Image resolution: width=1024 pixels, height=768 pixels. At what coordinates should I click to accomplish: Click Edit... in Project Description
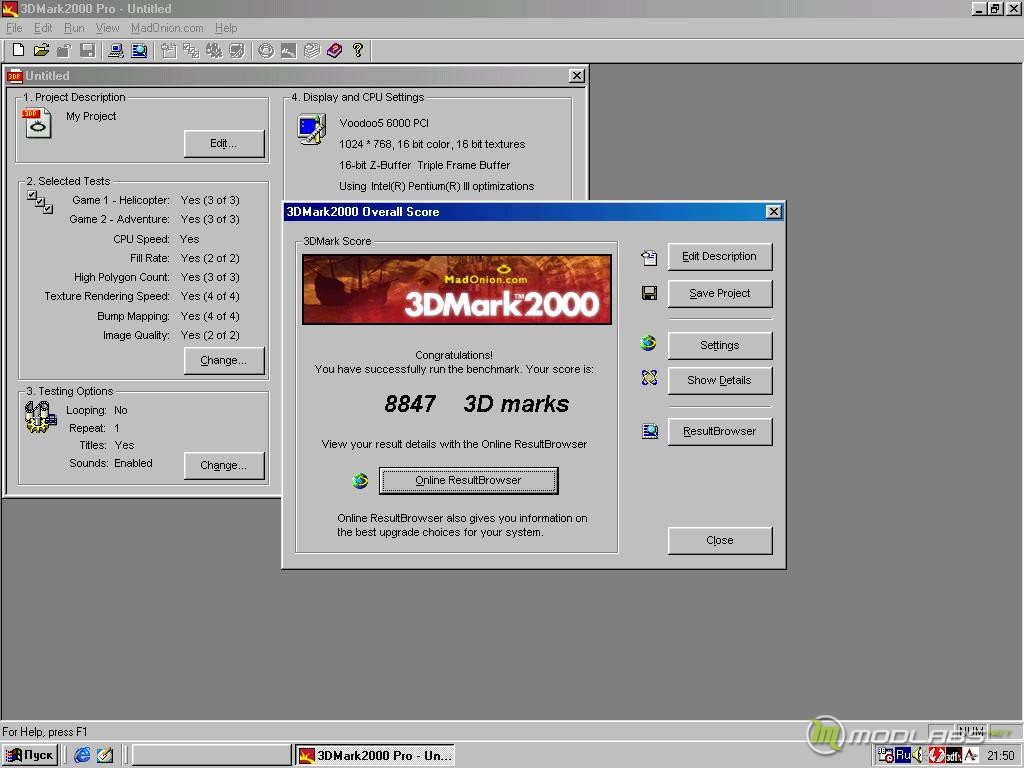tap(224, 144)
